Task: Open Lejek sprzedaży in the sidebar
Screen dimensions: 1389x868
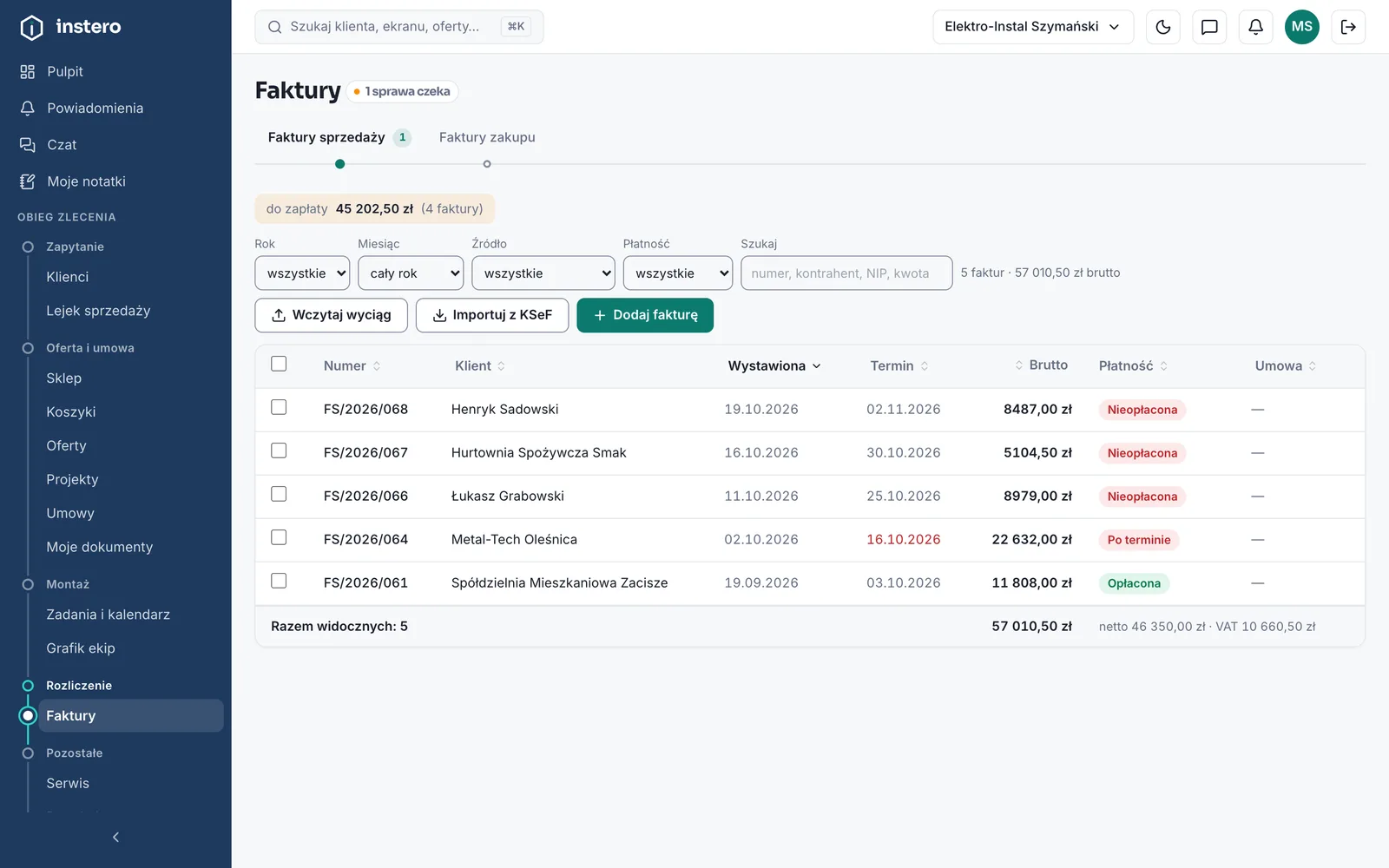Action: point(98,311)
